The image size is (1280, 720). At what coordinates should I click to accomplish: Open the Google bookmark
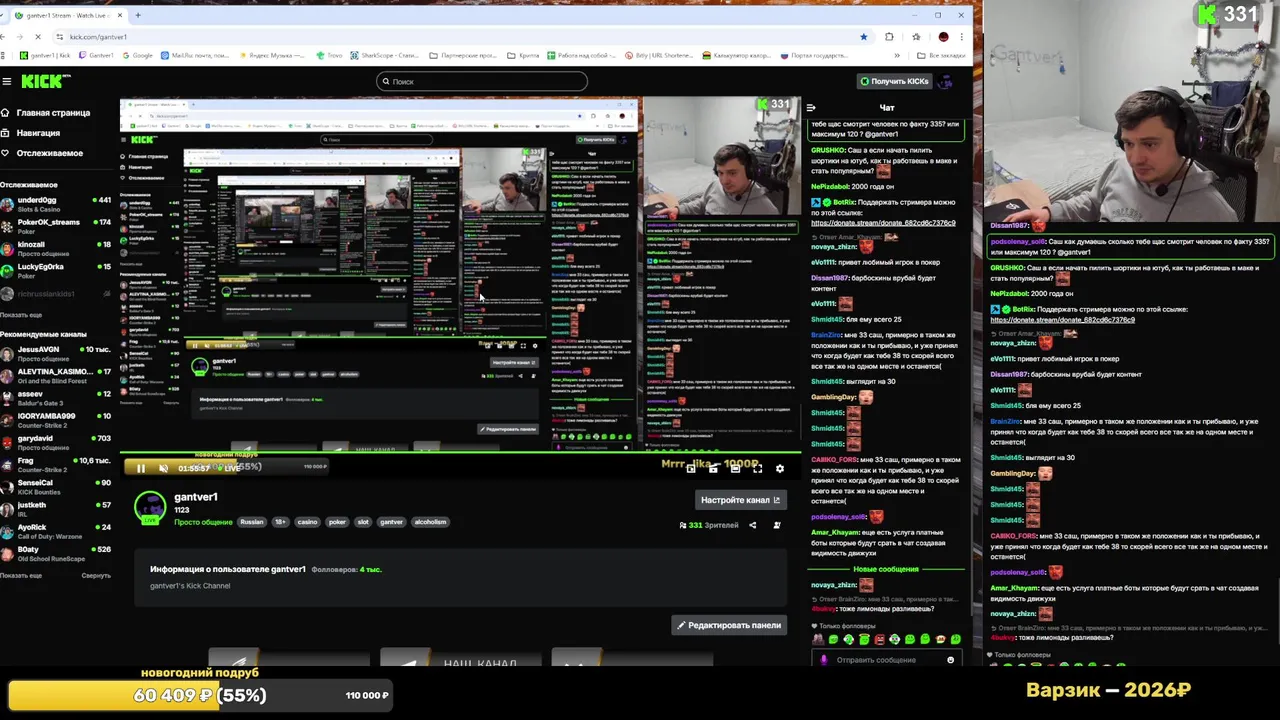coord(137,56)
